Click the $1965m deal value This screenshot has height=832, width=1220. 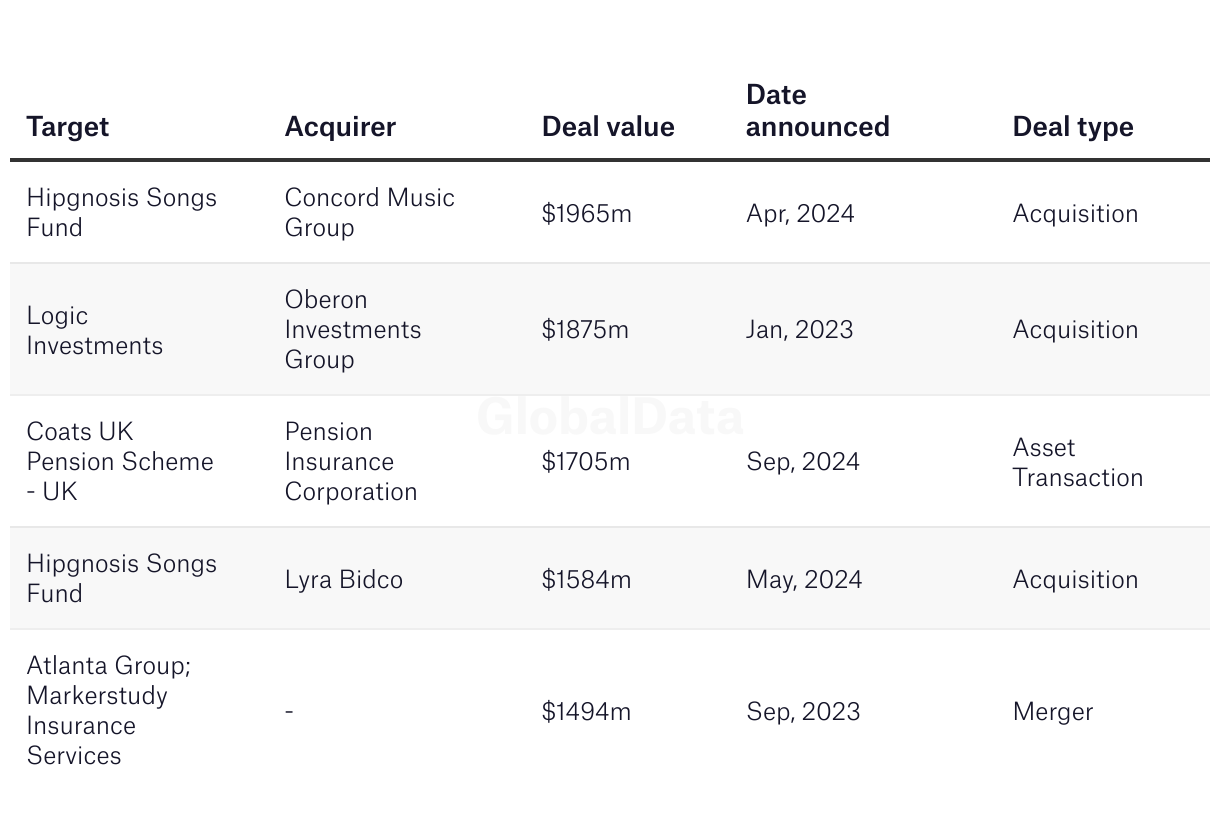(587, 214)
